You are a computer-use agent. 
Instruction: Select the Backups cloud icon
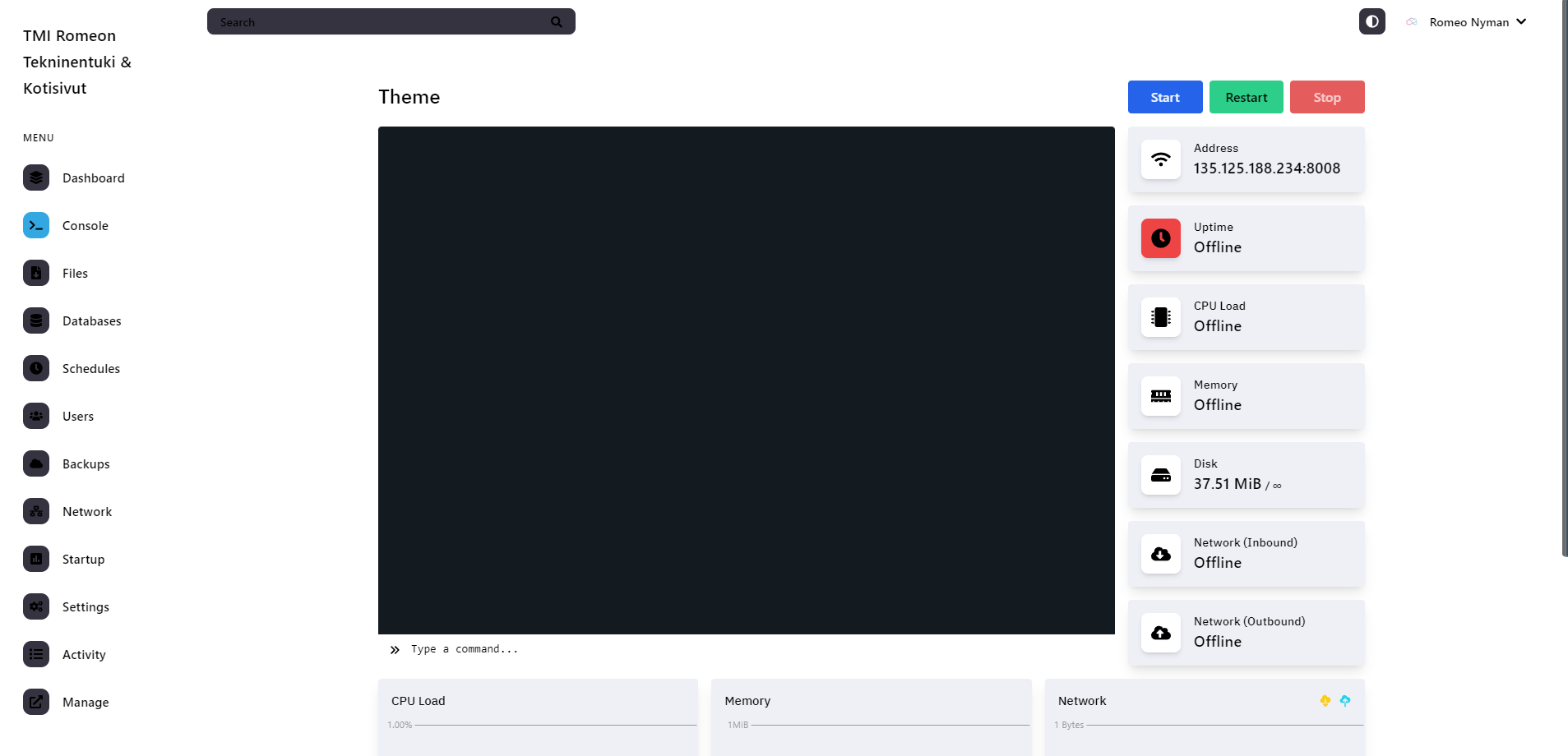pyautogui.click(x=36, y=463)
